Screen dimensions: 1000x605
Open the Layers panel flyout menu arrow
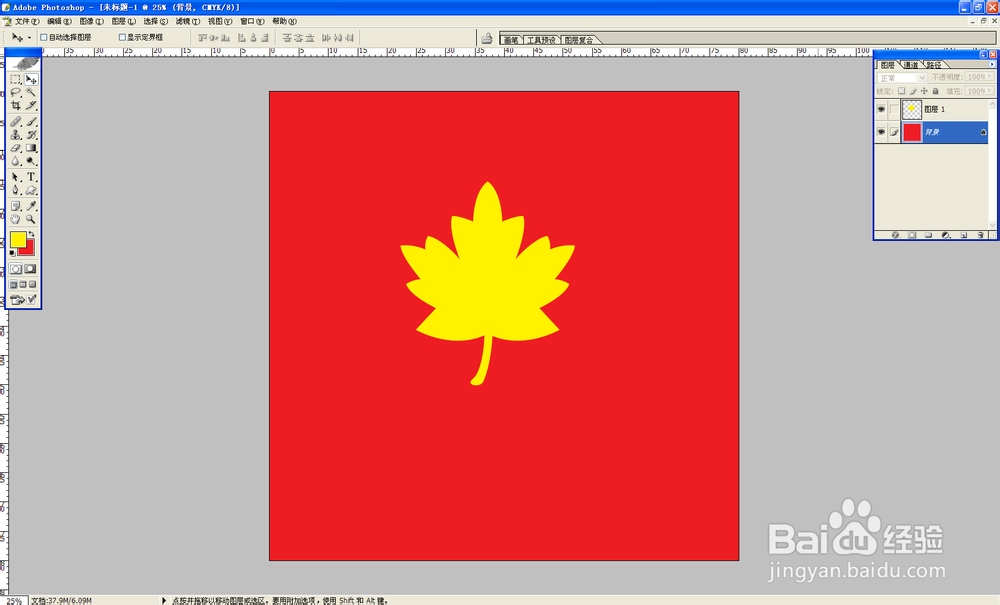[992, 64]
